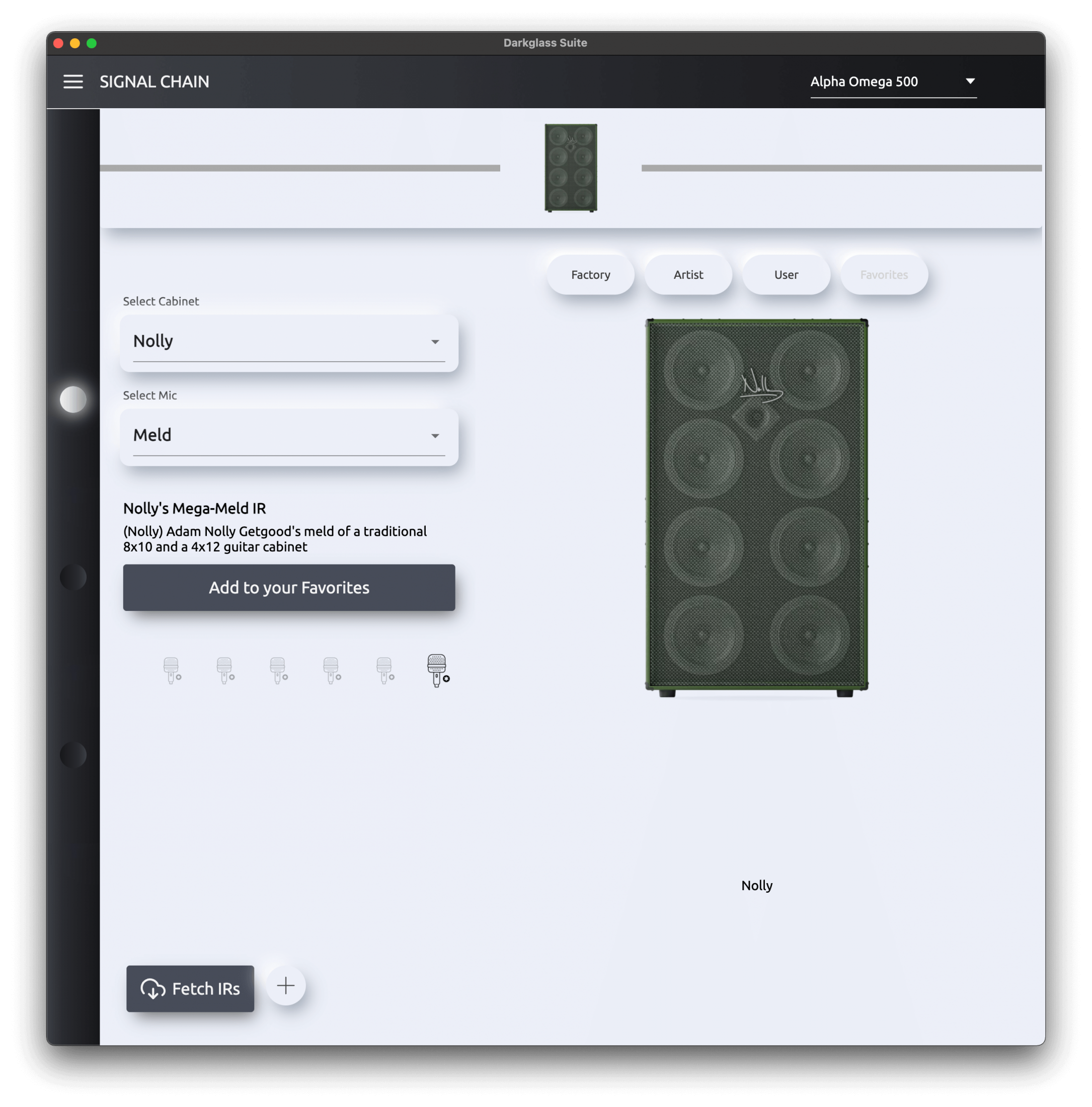Viewport: 1092px width, 1107px height.
Task: Select the first microphone position icon
Action: click(172, 670)
